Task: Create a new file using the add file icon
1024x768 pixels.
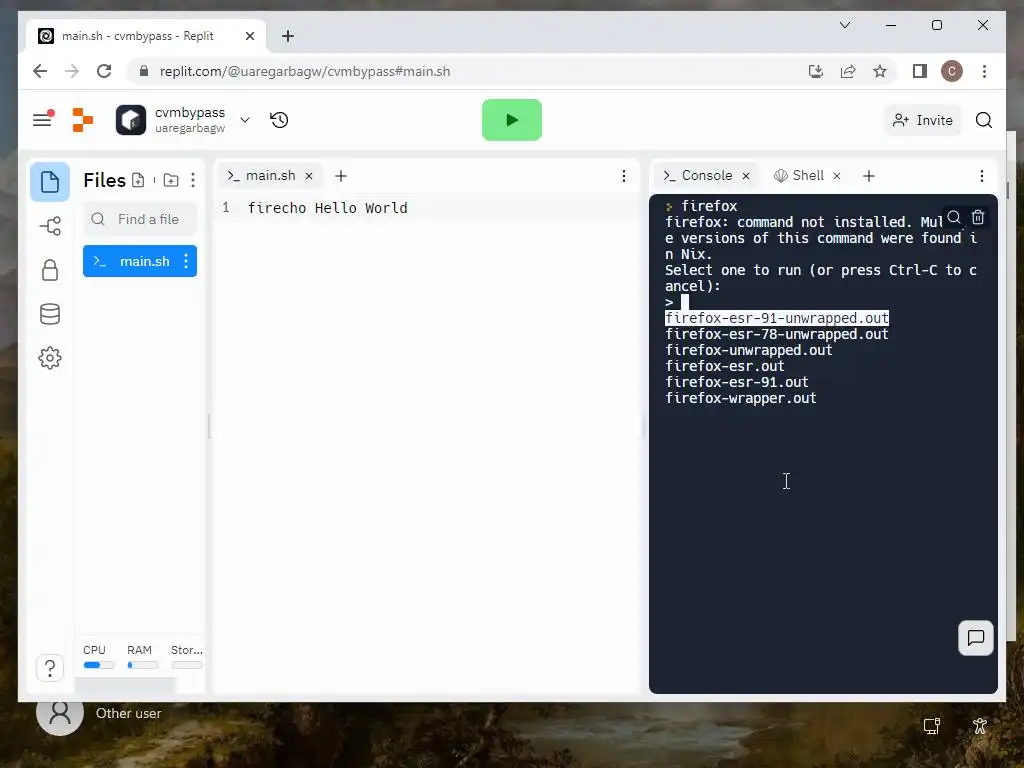Action: [138, 180]
